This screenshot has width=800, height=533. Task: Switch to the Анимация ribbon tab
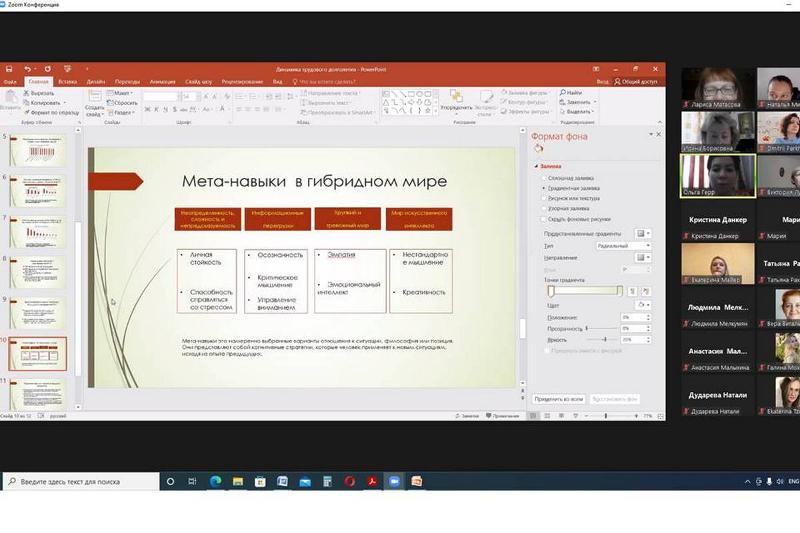click(162, 81)
